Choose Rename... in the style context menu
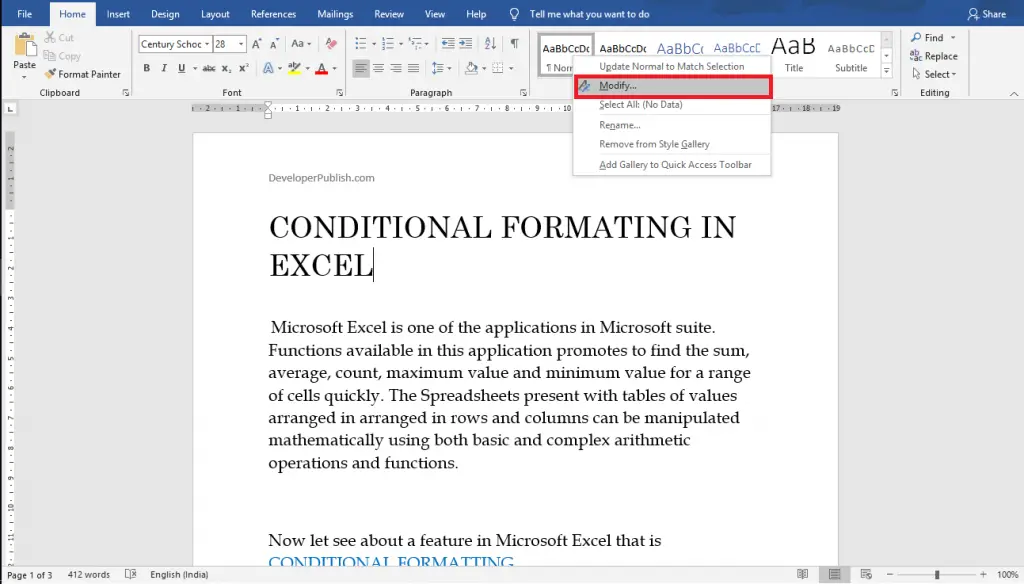The height and width of the screenshot is (584, 1024). [x=671, y=125]
